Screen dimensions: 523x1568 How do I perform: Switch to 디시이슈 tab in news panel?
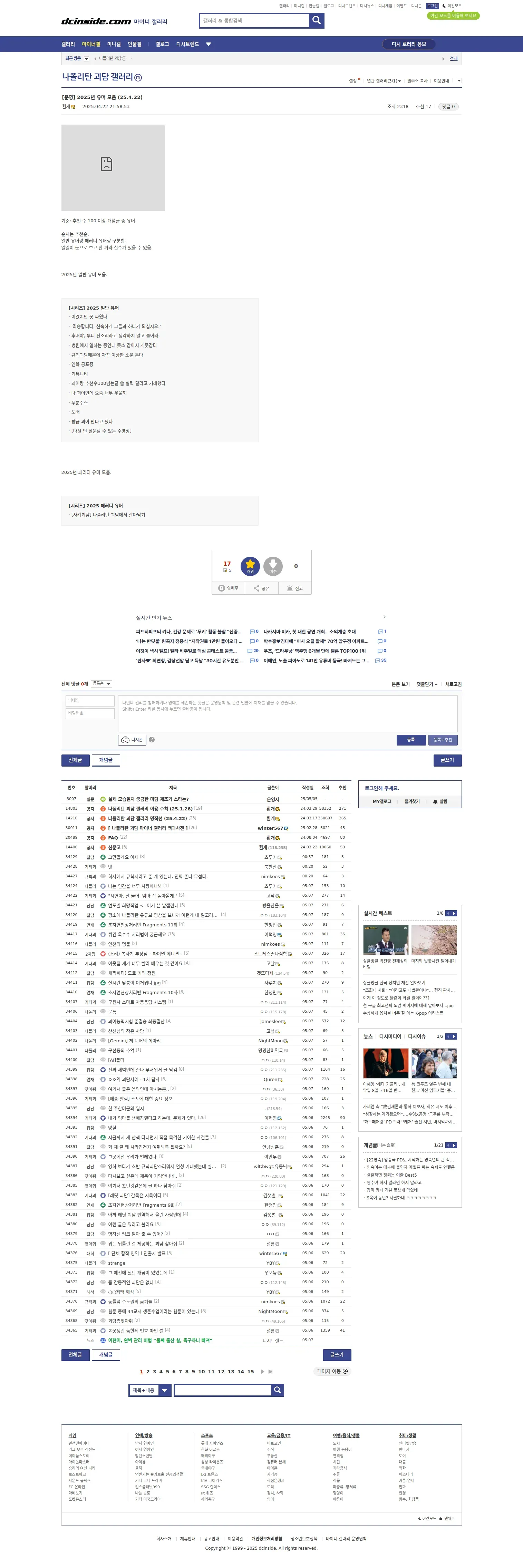coord(417,1036)
